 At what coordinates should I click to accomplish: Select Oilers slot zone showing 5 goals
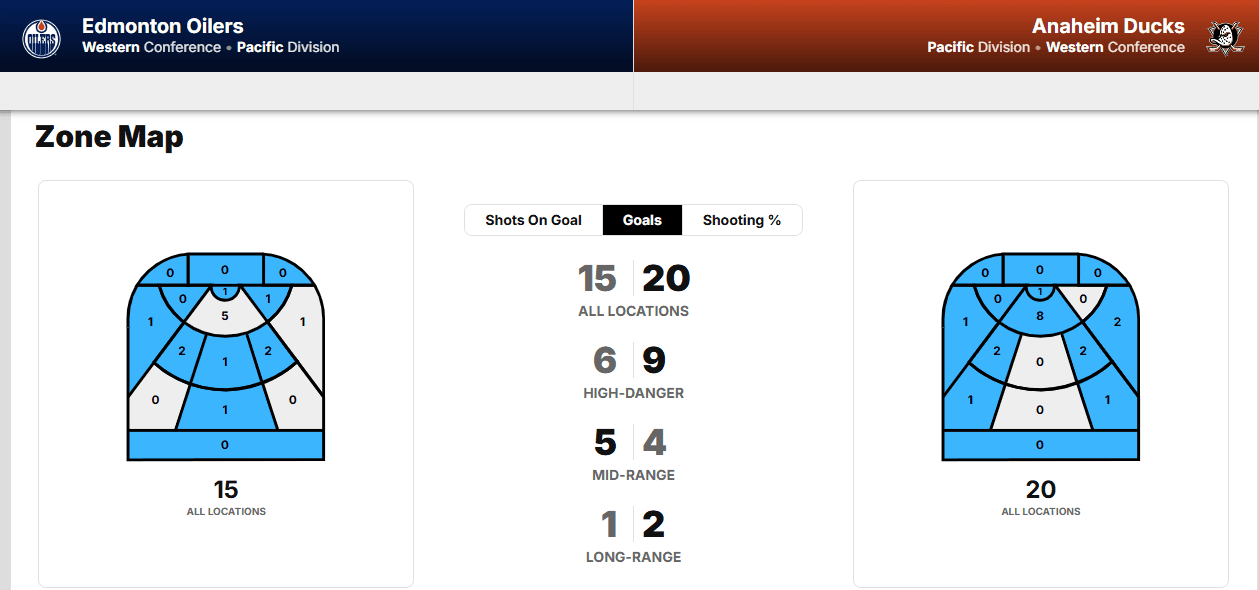(x=225, y=317)
